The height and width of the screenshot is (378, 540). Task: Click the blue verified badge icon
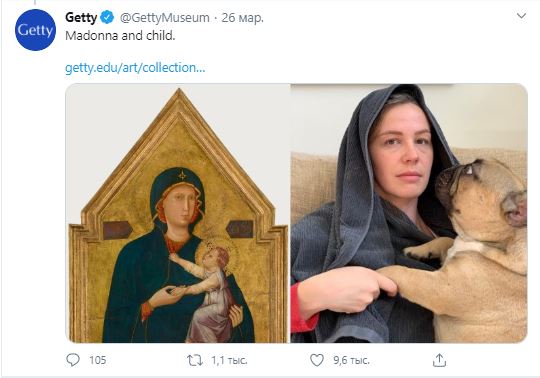(107, 17)
